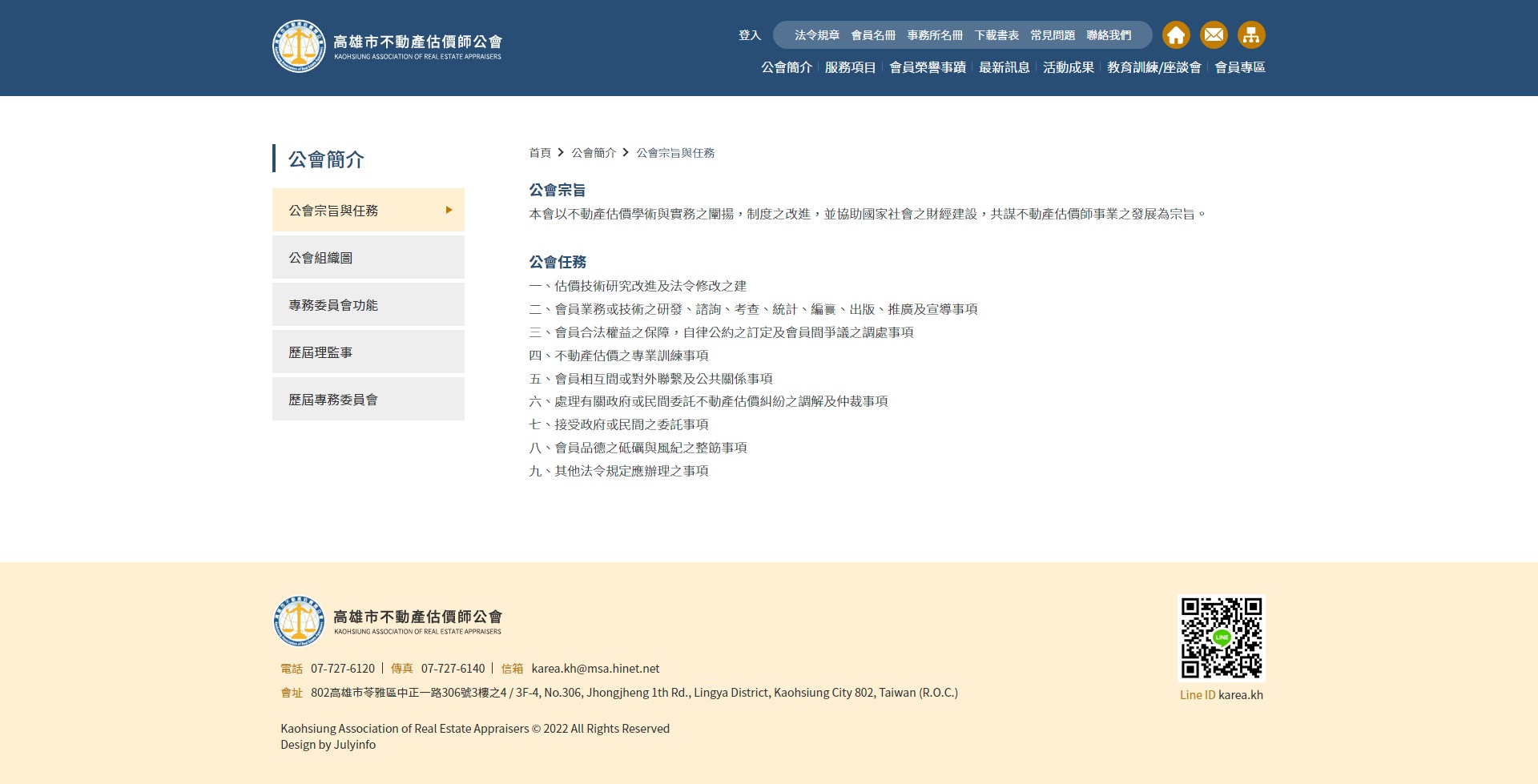Open the 服務項目 navigation dropdown

pos(848,68)
